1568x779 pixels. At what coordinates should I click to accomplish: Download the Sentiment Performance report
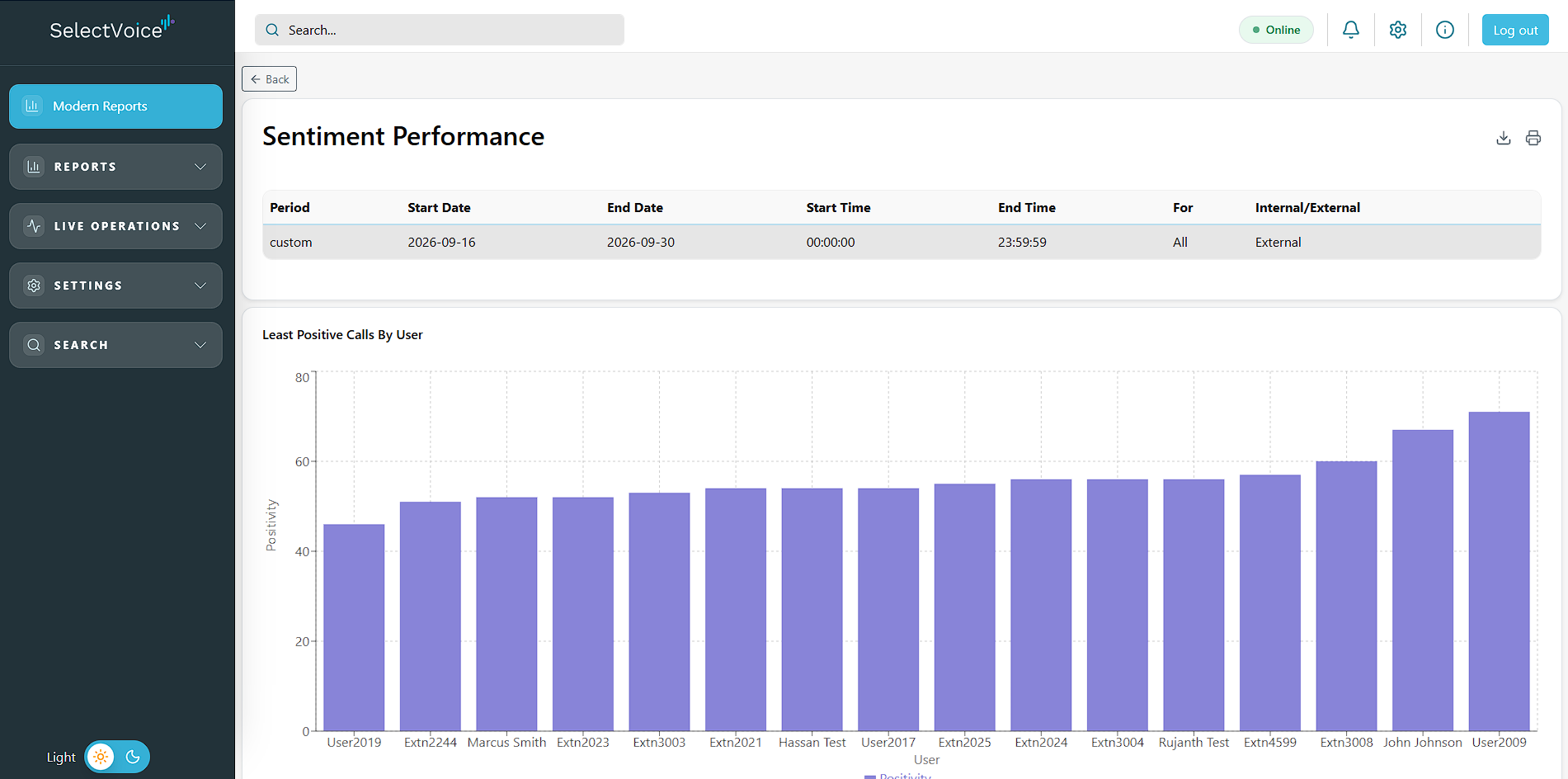pyautogui.click(x=1503, y=138)
